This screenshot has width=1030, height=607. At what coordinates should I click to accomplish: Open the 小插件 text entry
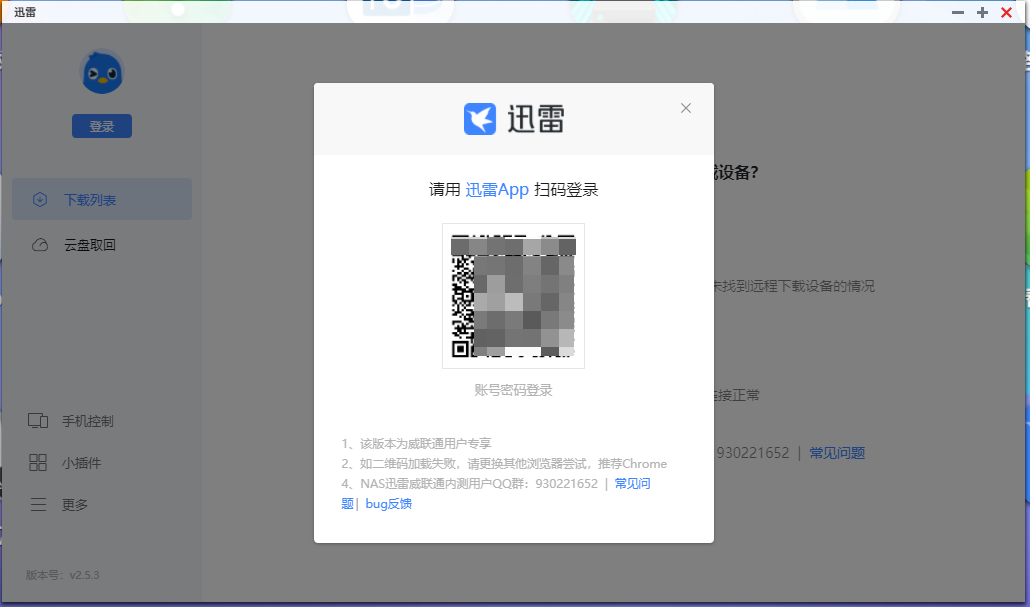tap(81, 463)
